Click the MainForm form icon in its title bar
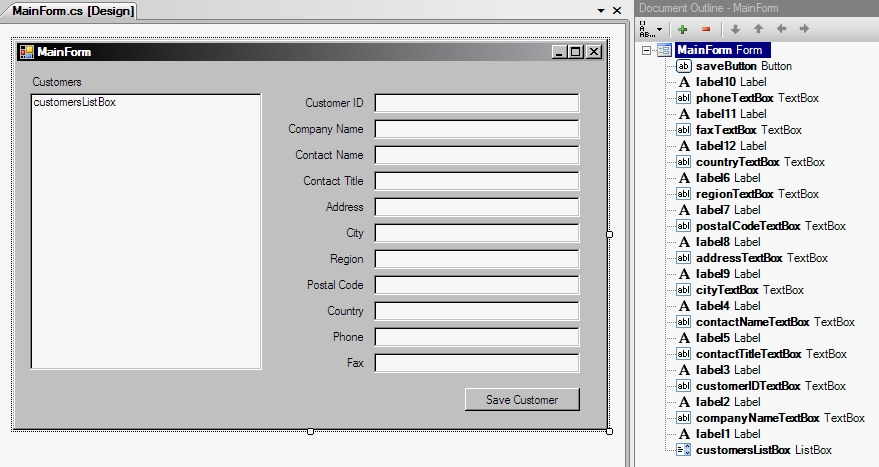879x467 pixels. (x=26, y=52)
